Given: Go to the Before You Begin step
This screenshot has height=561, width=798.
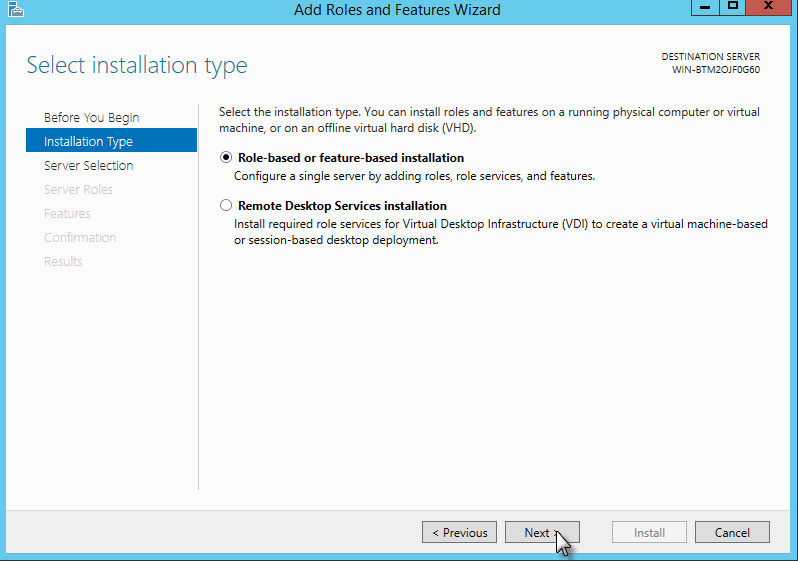Looking at the screenshot, I should click(91, 118).
